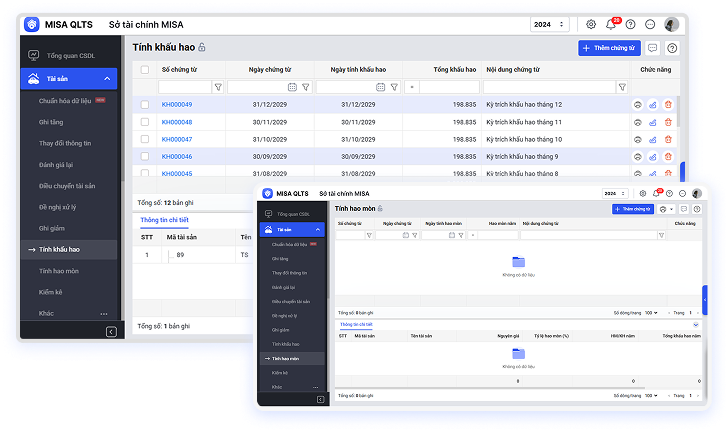Open Ghi tăng in Tính khấu hao window sidebar
Viewport: 728px width, 431px height.
coord(51,122)
